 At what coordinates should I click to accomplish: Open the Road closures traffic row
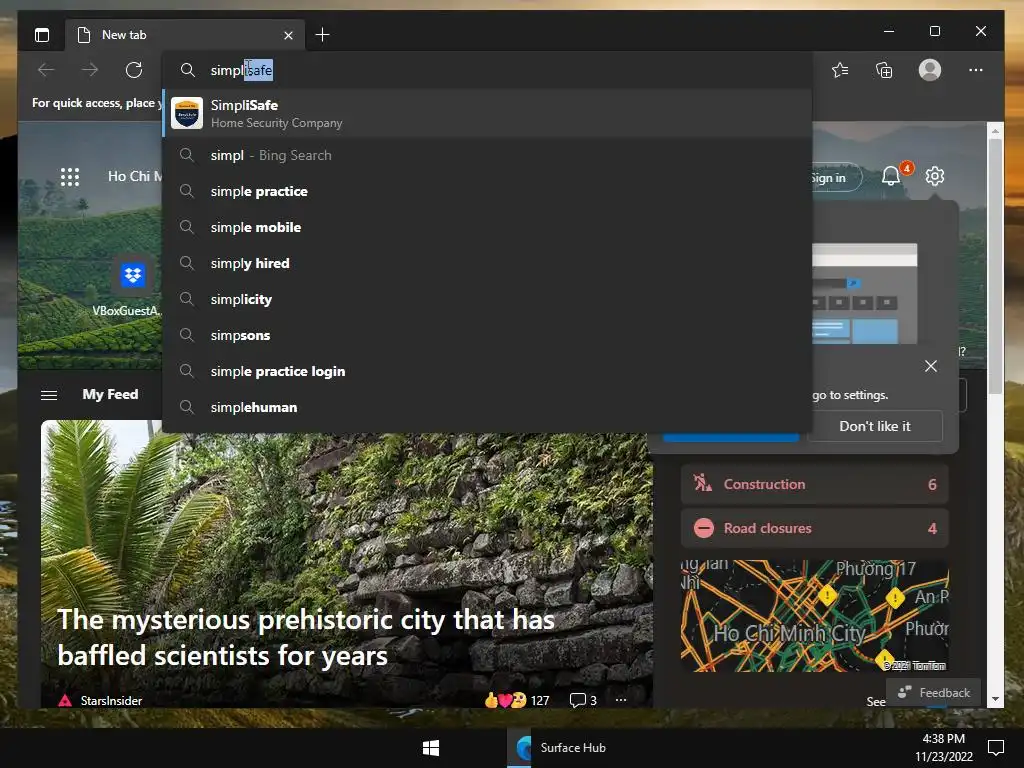(814, 528)
